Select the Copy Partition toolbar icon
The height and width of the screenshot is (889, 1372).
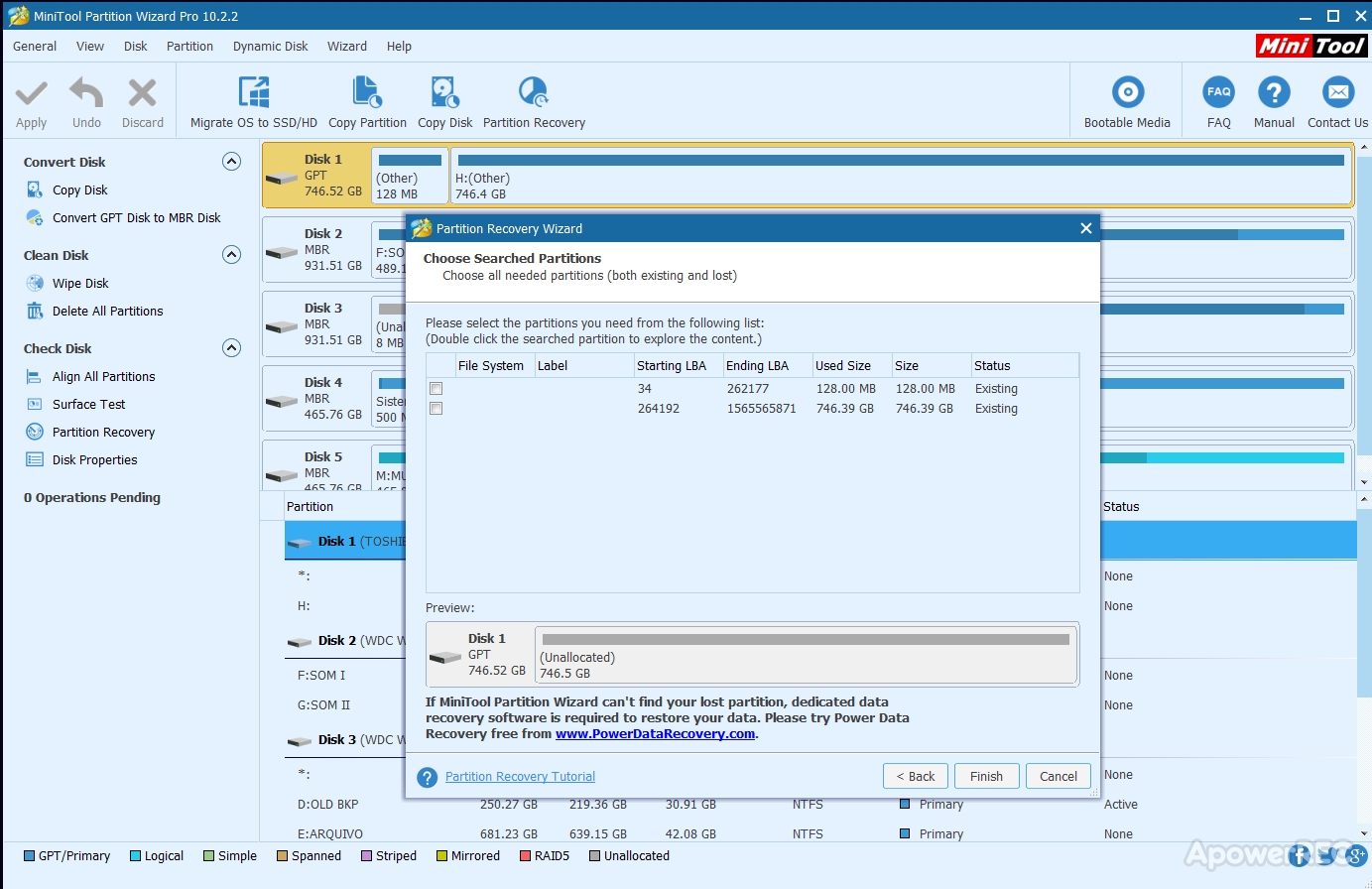367,92
